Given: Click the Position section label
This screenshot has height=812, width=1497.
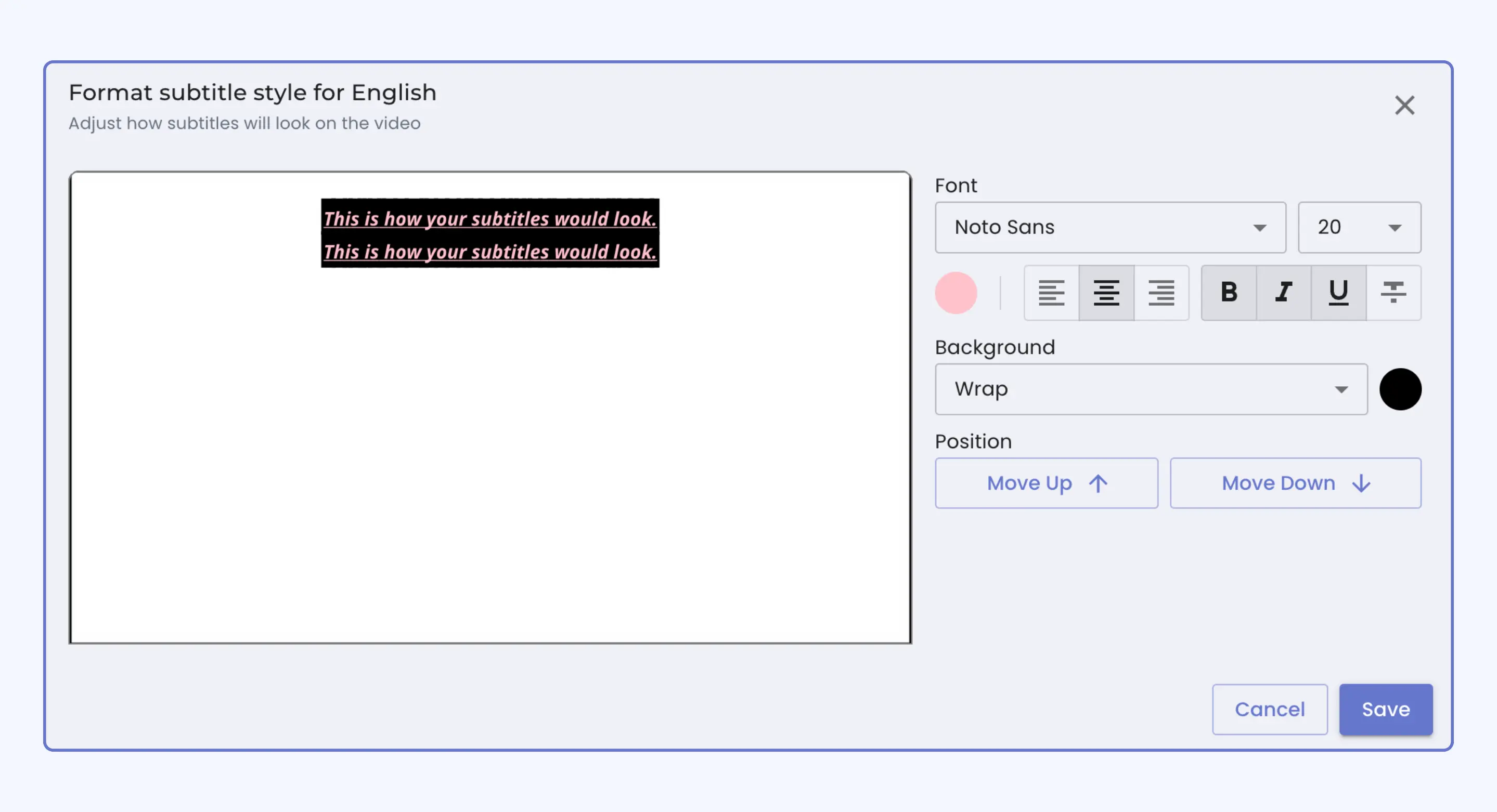Looking at the screenshot, I should 973,441.
